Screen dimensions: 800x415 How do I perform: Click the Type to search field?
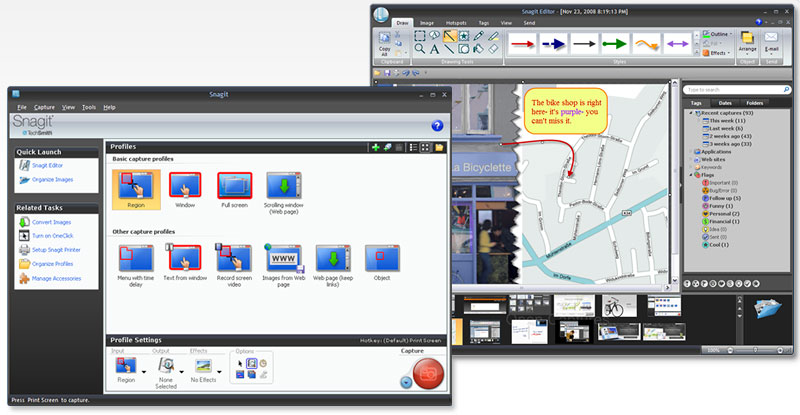click(736, 90)
